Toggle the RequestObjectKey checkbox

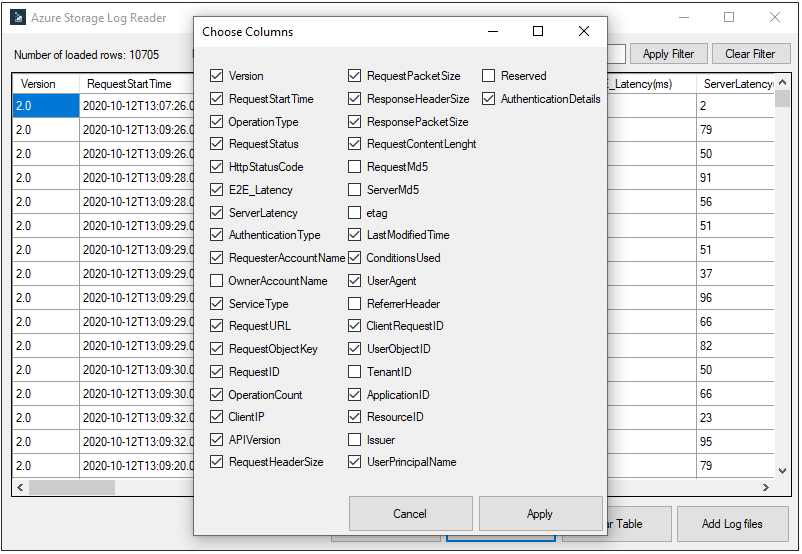pos(216,349)
